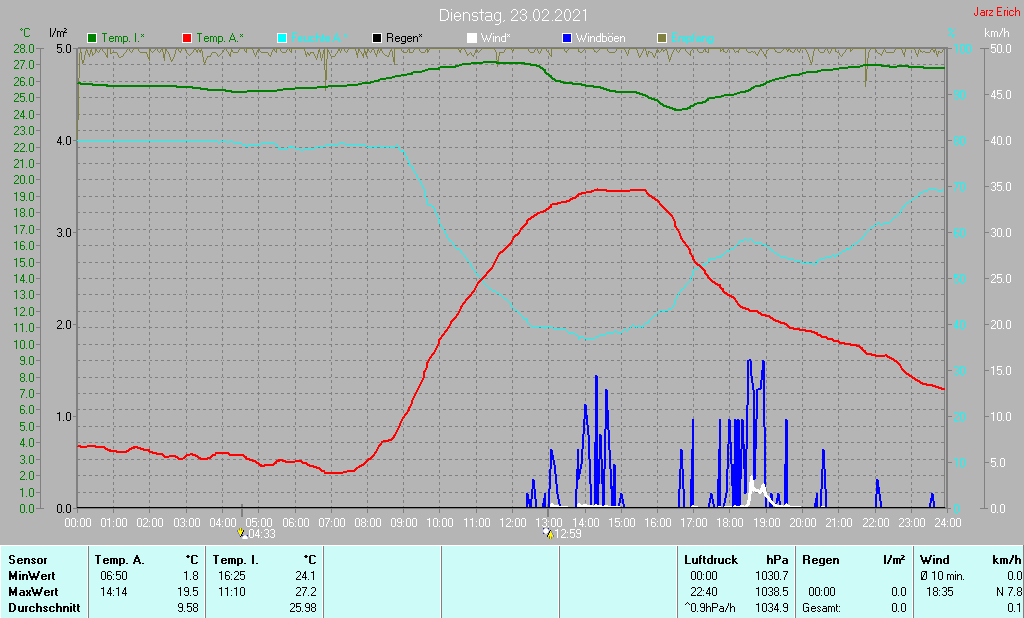Click the 06:50 minimum time cell
The width and height of the screenshot is (1024, 618).
click(114, 576)
